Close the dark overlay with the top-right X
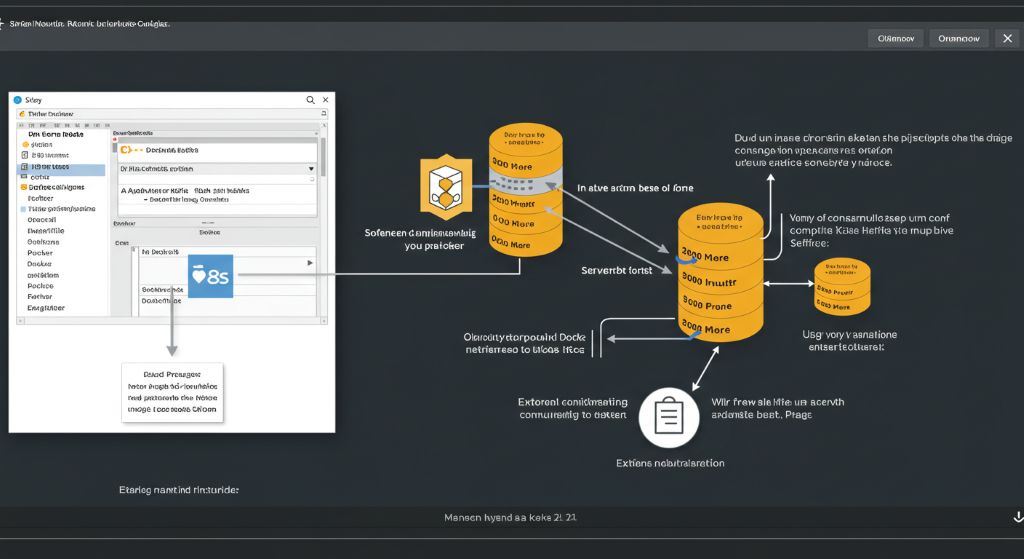Image resolution: width=1024 pixels, height=559 pixels. [1007, 38]
